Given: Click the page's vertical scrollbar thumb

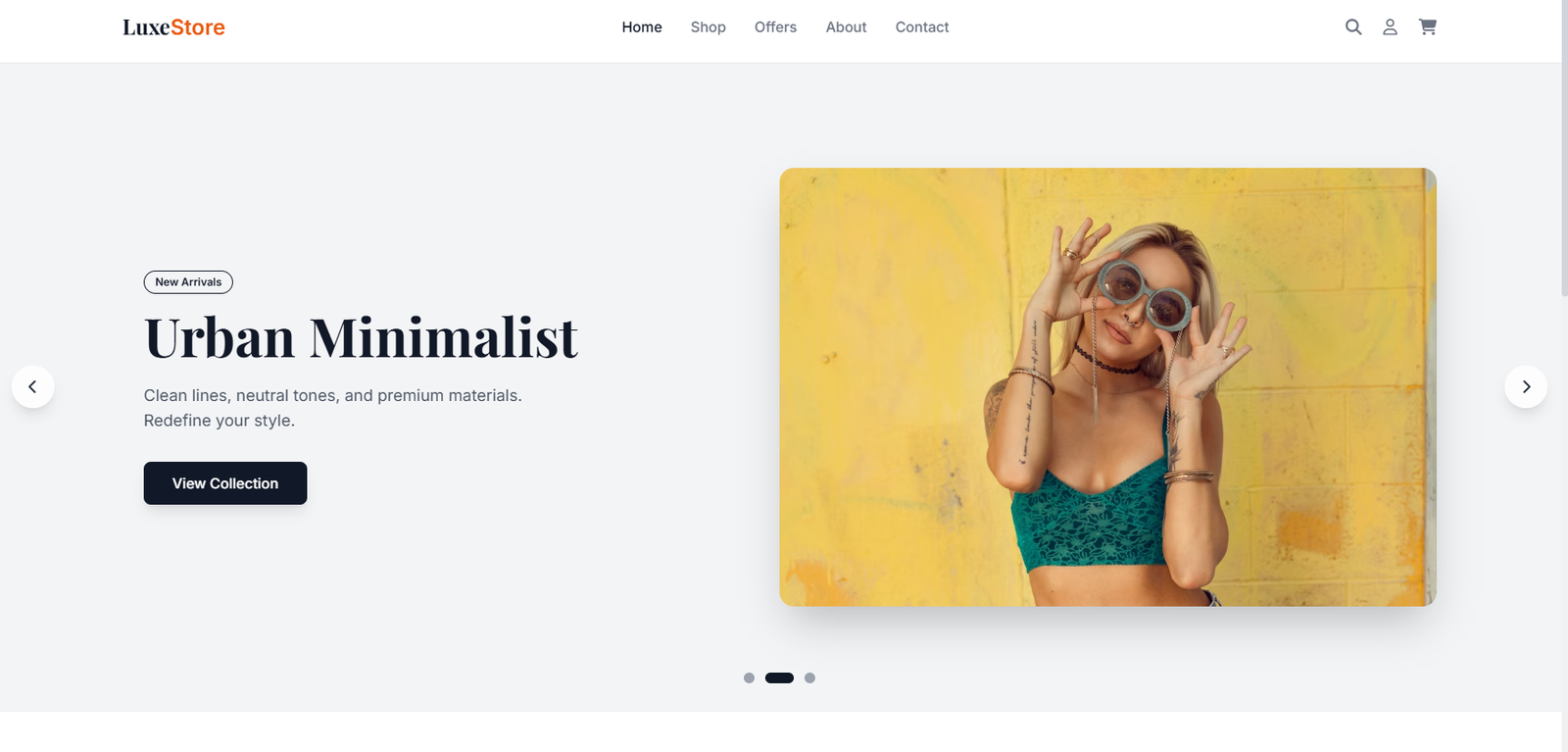Looking at the screenshot, I should tap(1564, 147).
